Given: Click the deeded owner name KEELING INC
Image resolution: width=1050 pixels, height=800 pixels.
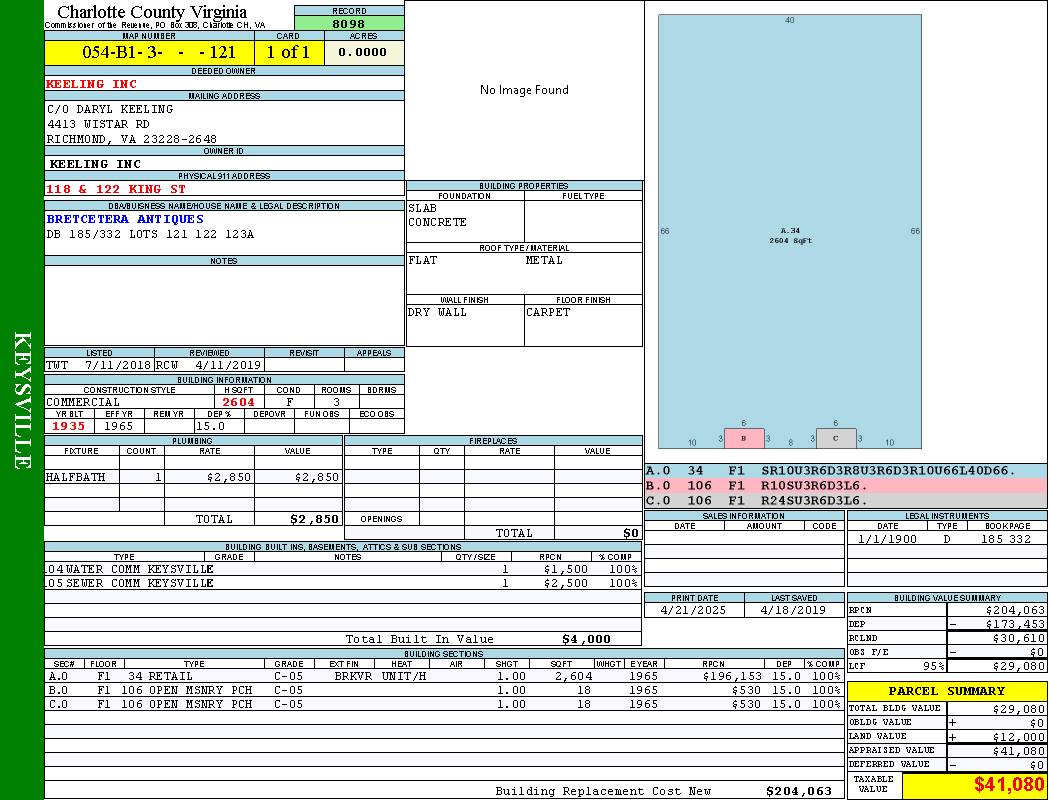Looking at the screenshot, I should point(92,84).
